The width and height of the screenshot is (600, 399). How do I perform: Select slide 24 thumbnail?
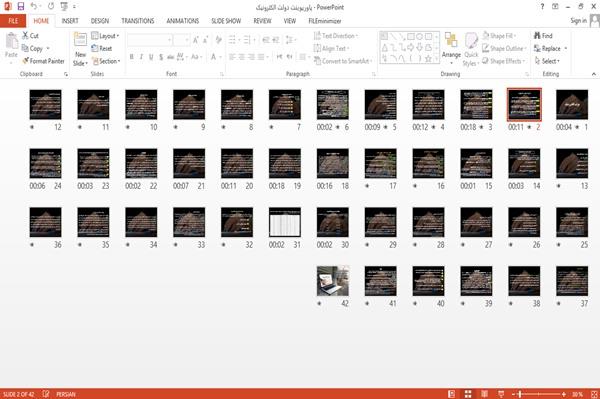(46, 163)
